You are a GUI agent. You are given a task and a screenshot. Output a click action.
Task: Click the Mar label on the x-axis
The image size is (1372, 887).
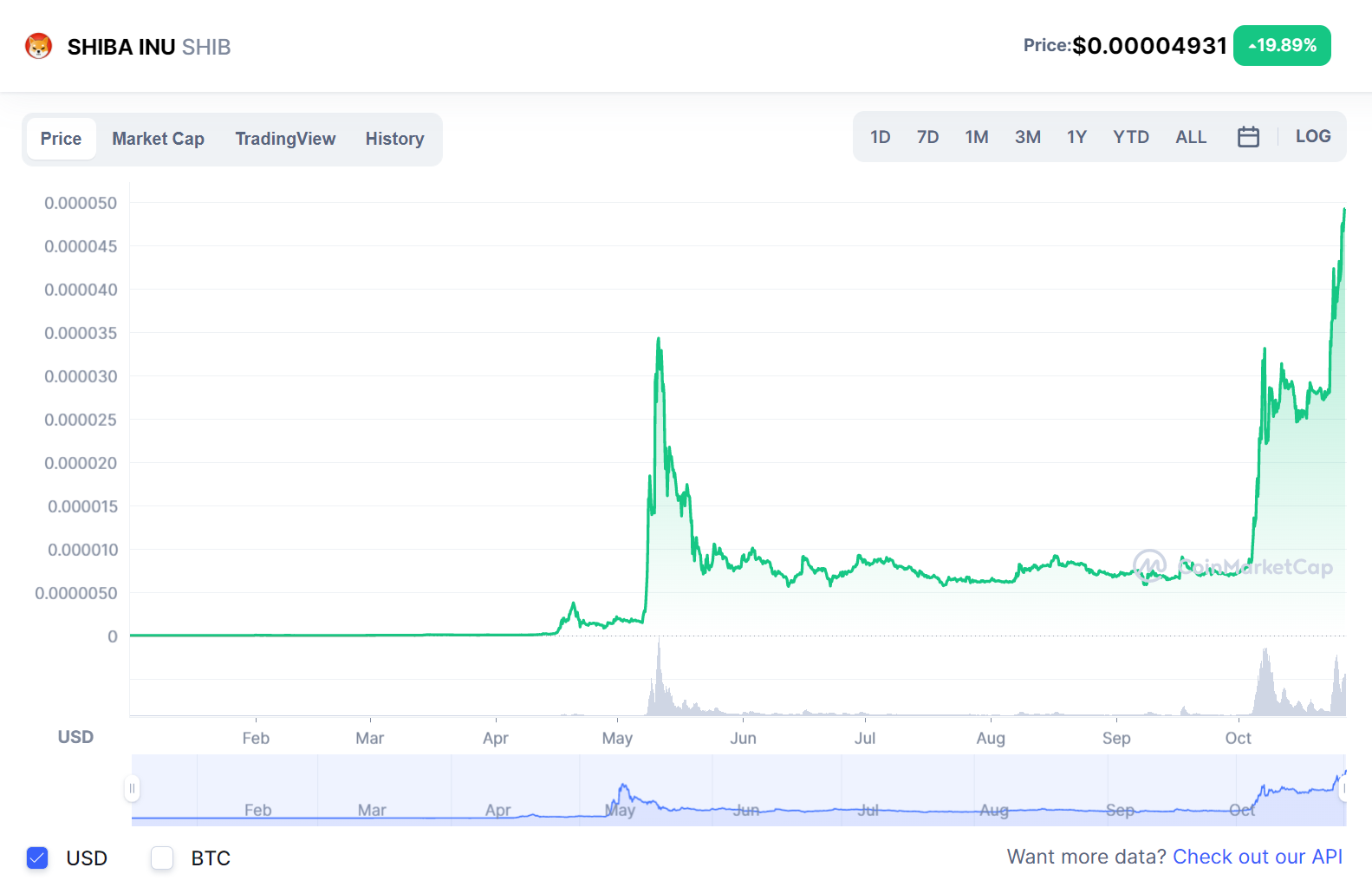(x=369, y=738)
